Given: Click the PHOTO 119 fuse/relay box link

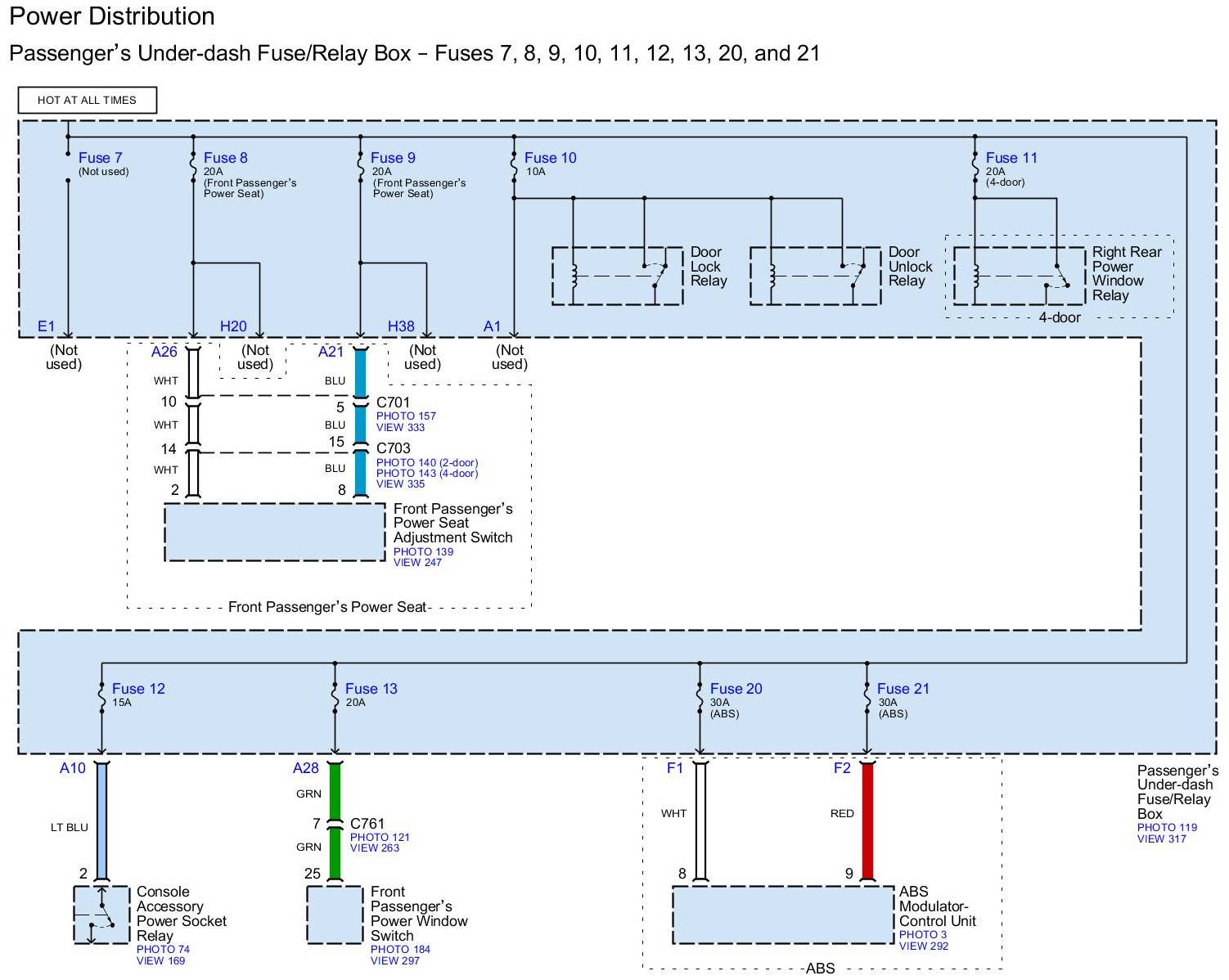Looking at the screenshot, I should 1167,828.
